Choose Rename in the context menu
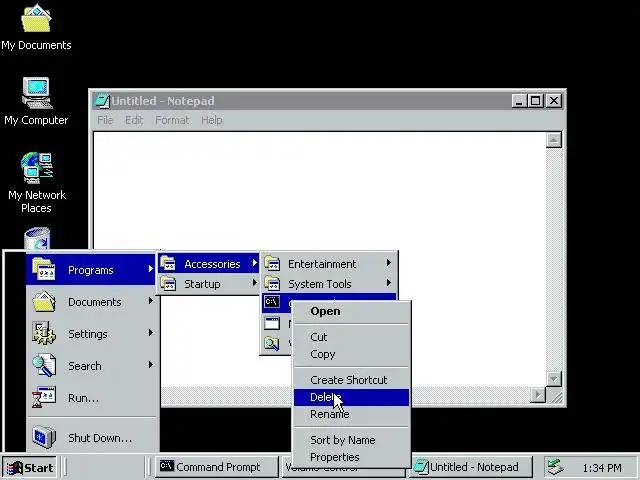Screen dimensions: 640x480 (351, 414)
